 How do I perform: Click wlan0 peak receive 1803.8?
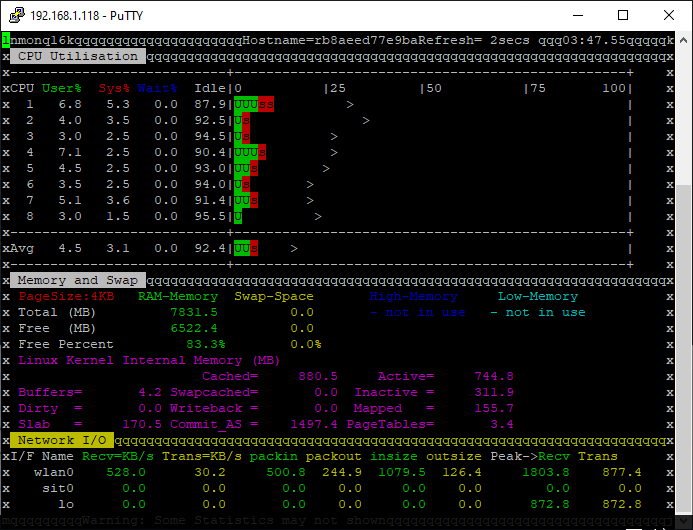(x=546, y=472)
